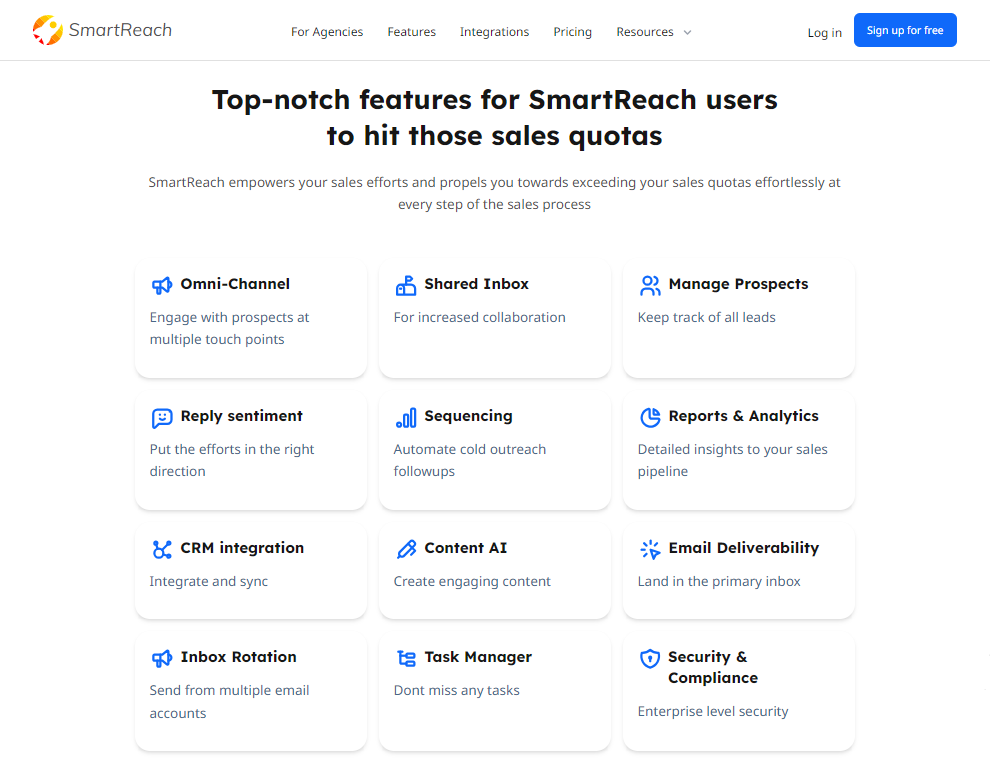Select the Content AI card title

(465, 548)
